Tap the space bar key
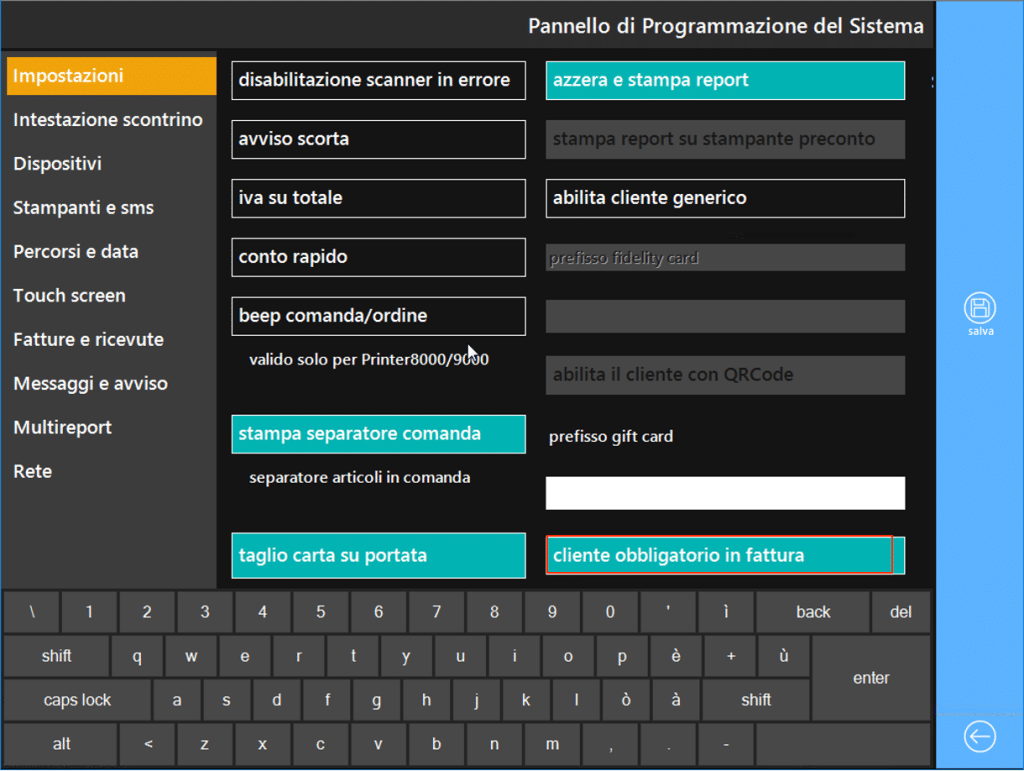 click(x=843, y=744)
